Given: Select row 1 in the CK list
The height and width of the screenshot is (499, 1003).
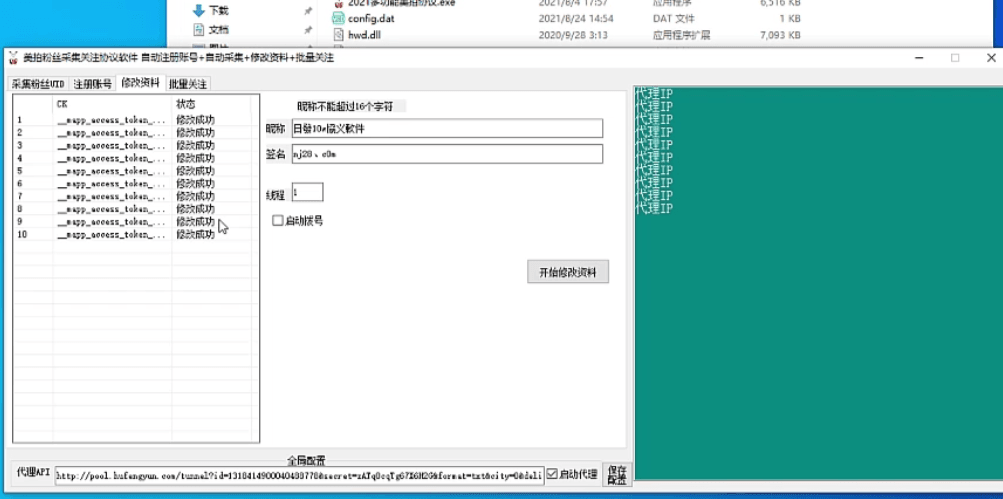Looking at the screenshot, I should [110, 120].
